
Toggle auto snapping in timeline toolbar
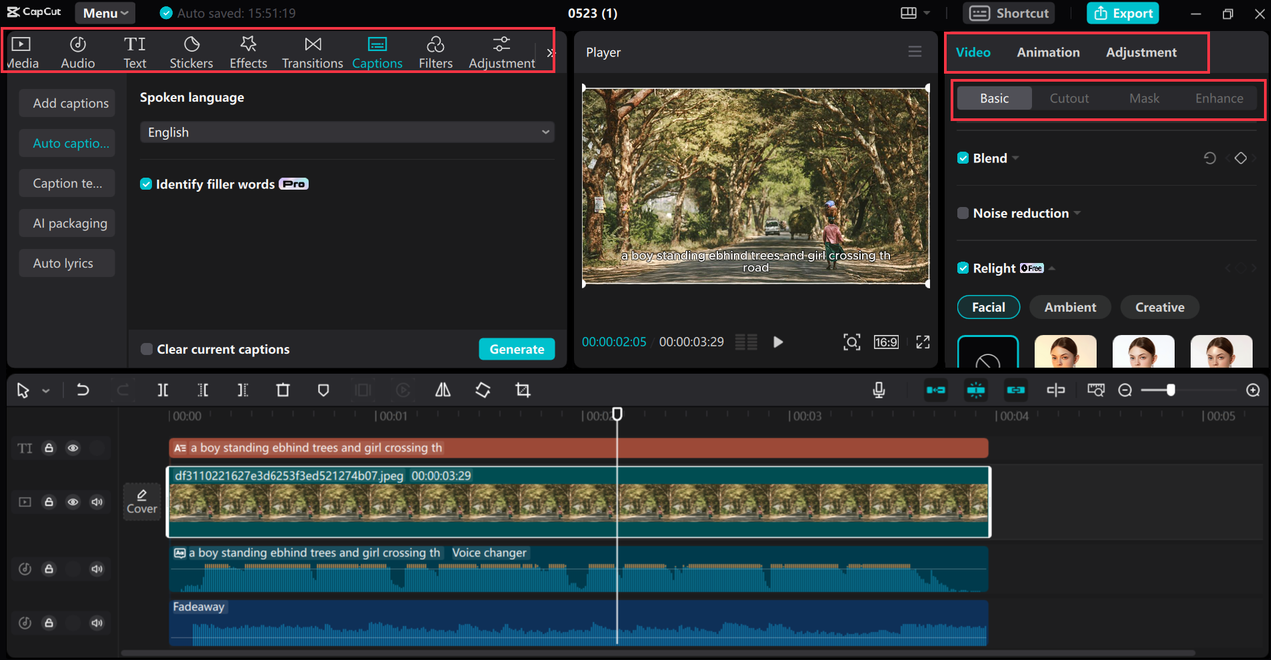tap(976, 390)
